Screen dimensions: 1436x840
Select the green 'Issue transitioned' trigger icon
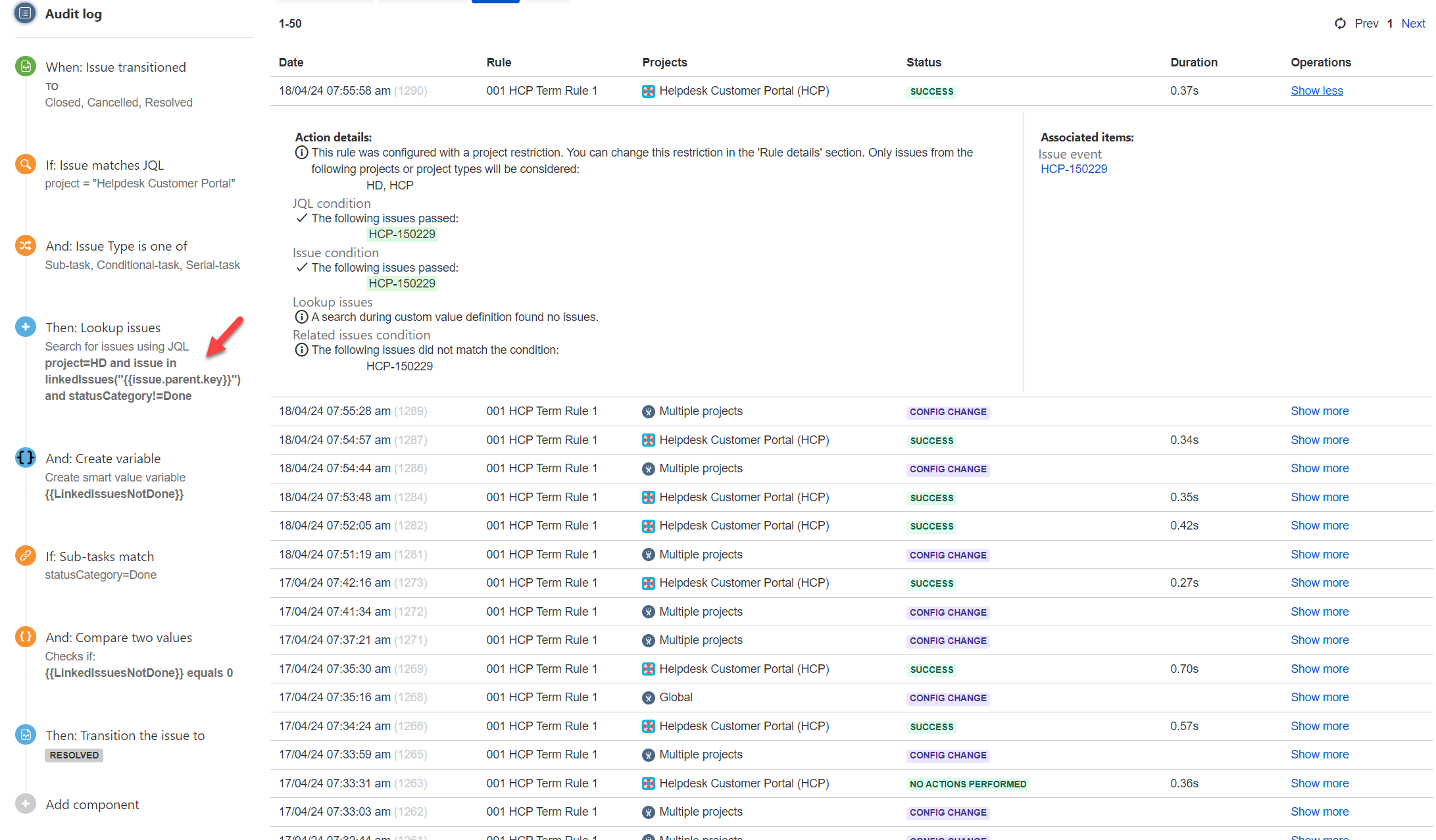coord(25,66)
